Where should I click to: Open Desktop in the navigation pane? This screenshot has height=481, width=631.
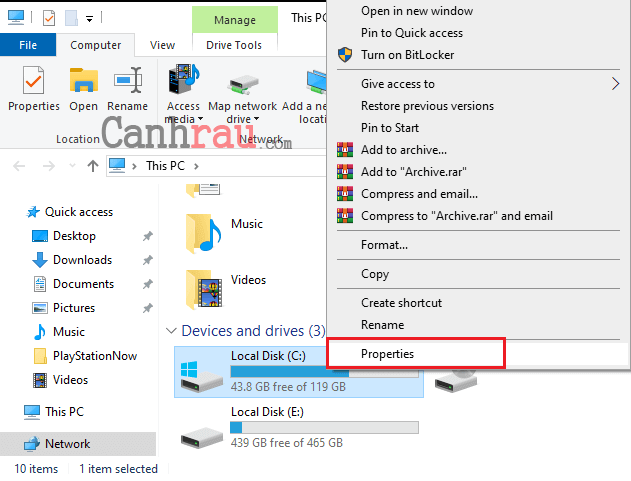tap(74, 236)
